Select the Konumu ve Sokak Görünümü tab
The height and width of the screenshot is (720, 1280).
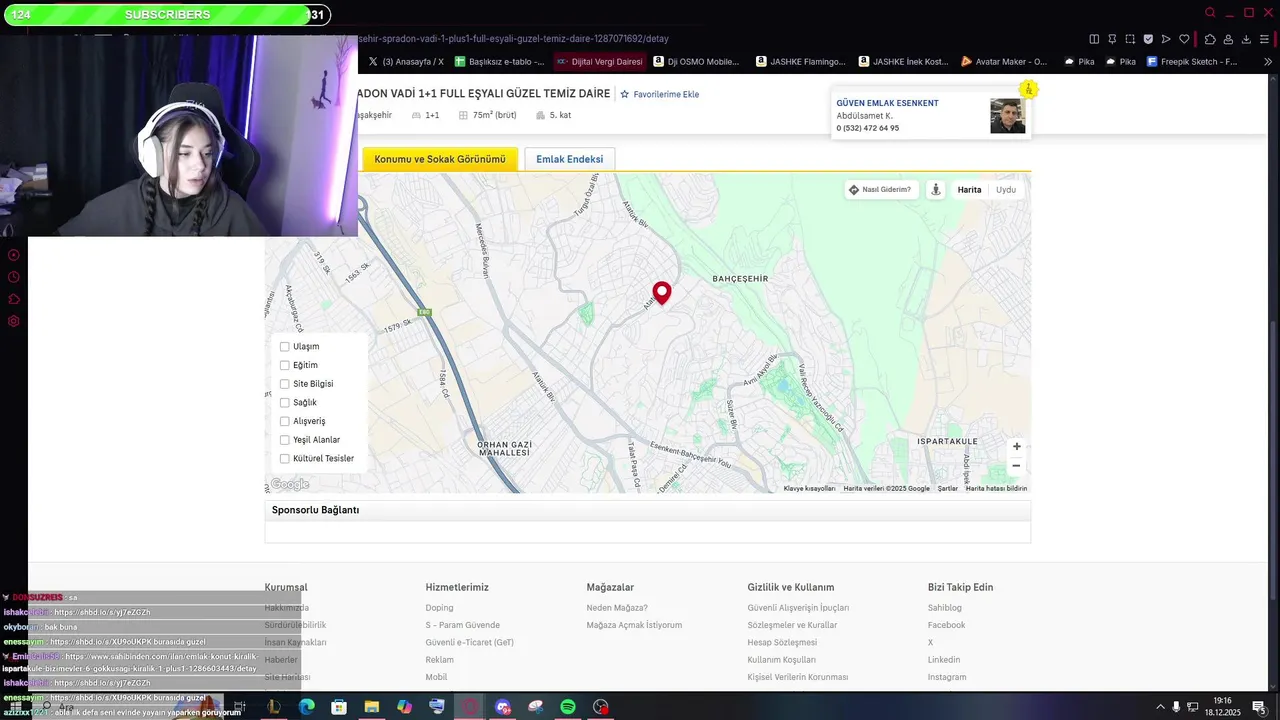pos(440,159)
